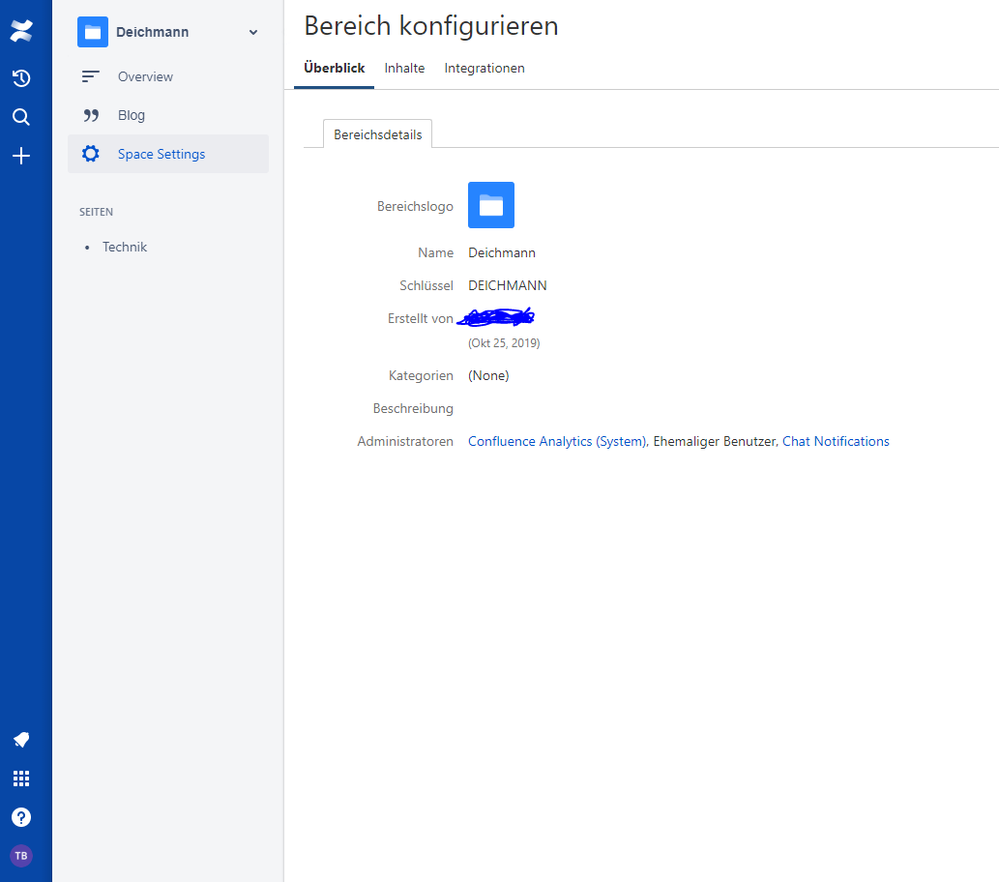999x882 pixels.
Task: Click the Space Settings gear icon
Action: click(90, 154)
